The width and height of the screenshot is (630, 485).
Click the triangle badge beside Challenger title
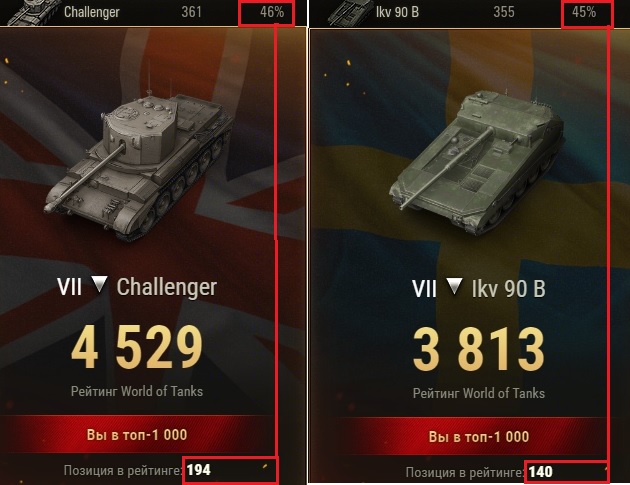[99, 284]
